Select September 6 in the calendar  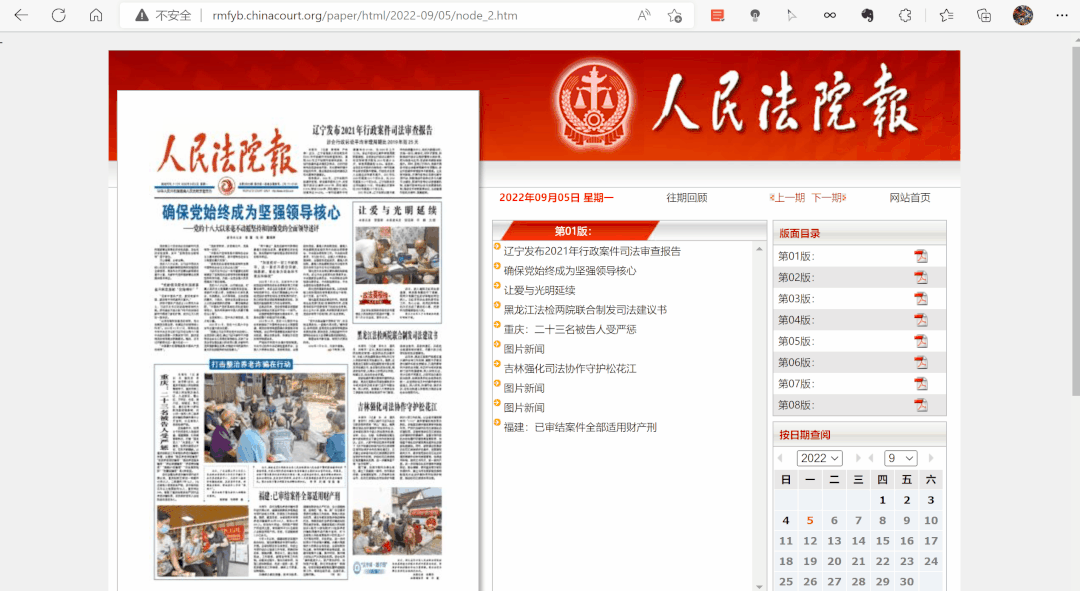coord(834,521)
